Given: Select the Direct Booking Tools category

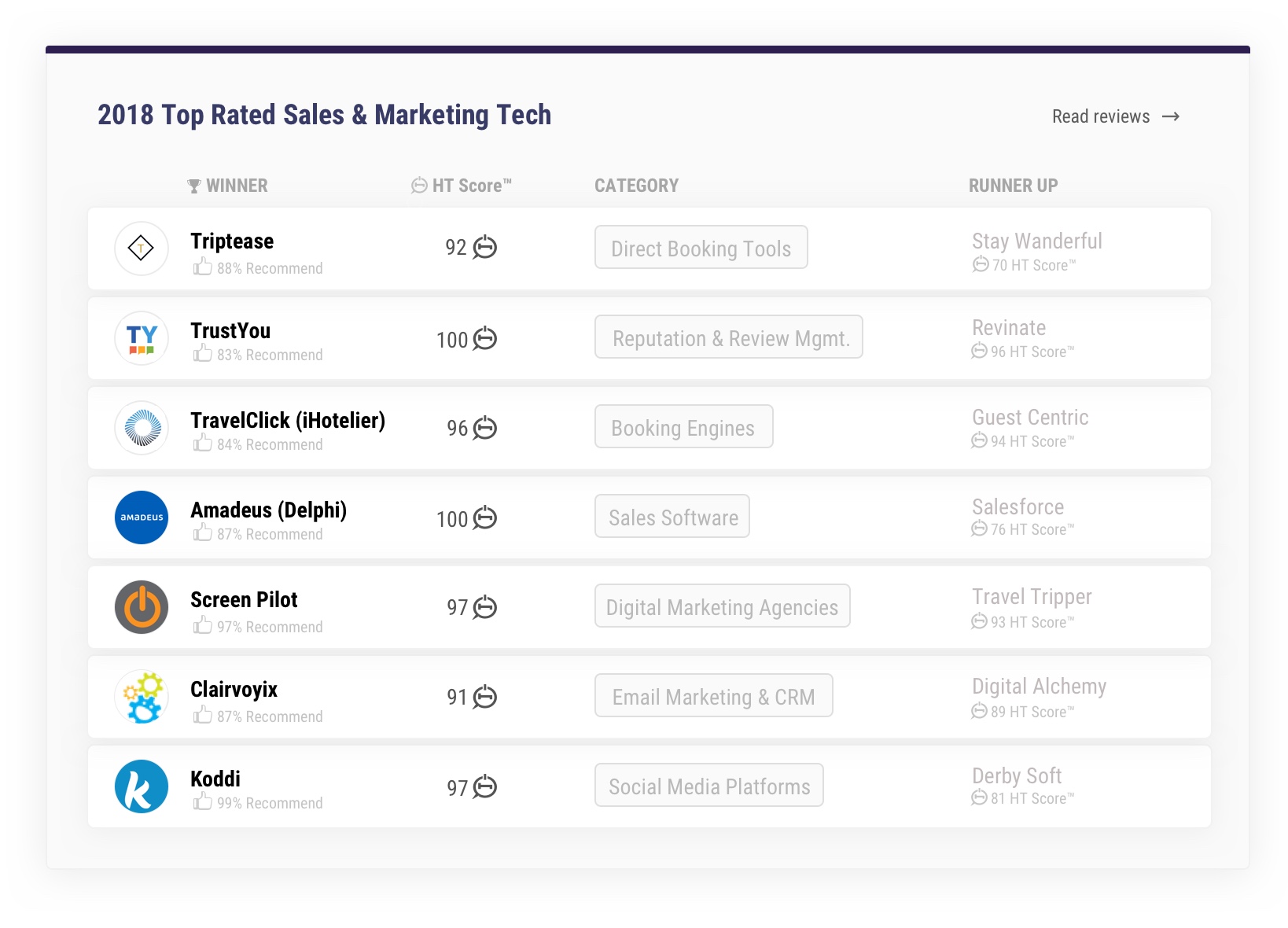Looking at the screenshot, I should point(701,247).
